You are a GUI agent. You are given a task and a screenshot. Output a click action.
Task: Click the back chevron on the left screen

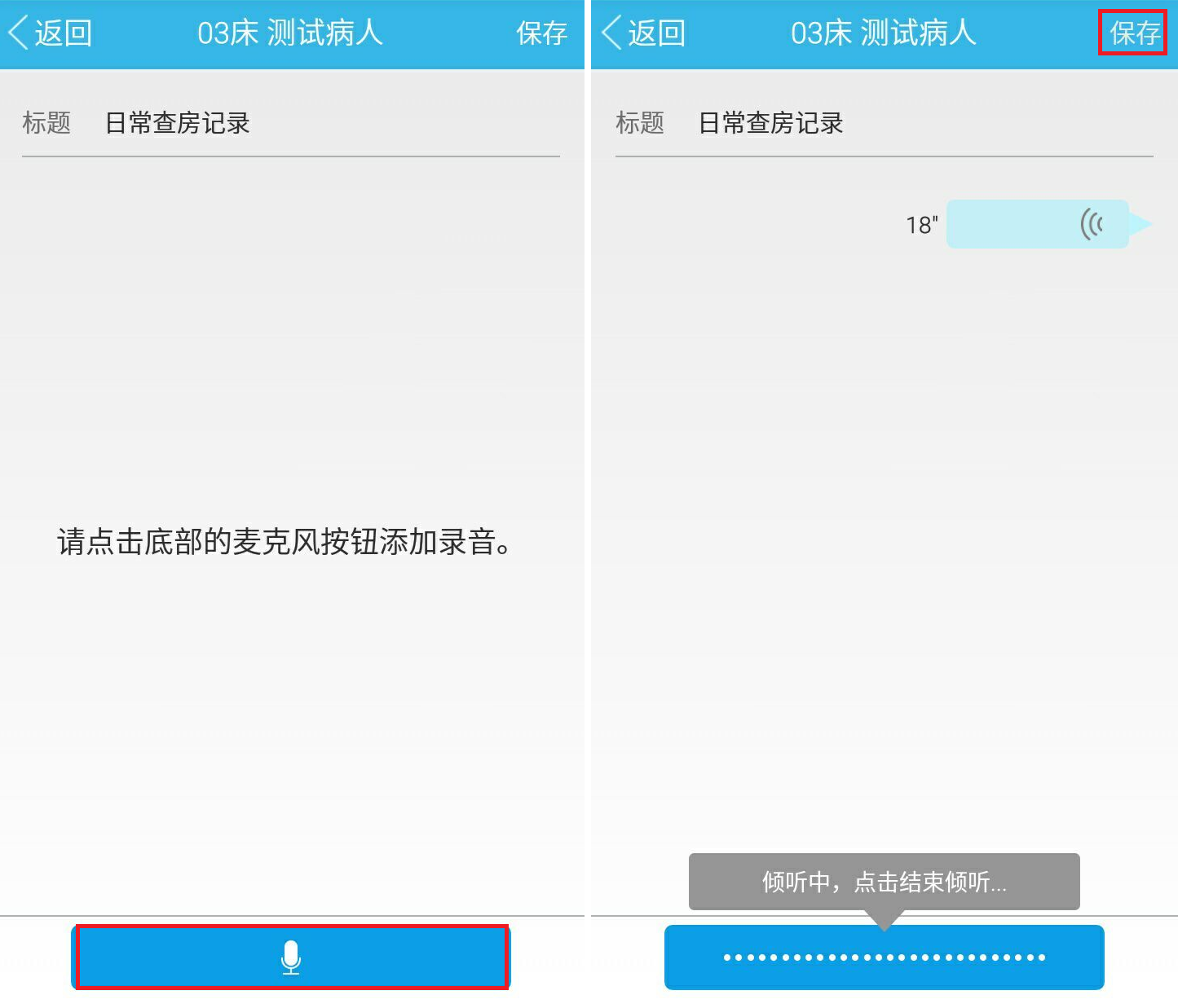[x=18, y=33]
